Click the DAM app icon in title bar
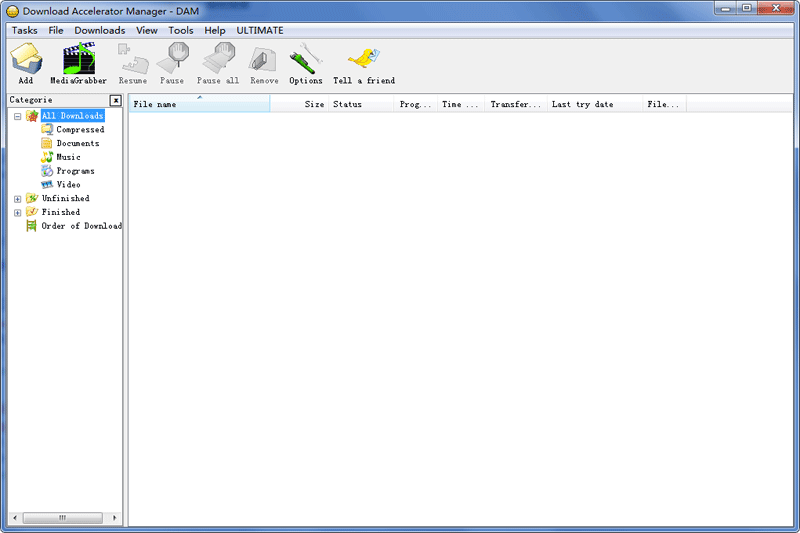 point(12,11)
